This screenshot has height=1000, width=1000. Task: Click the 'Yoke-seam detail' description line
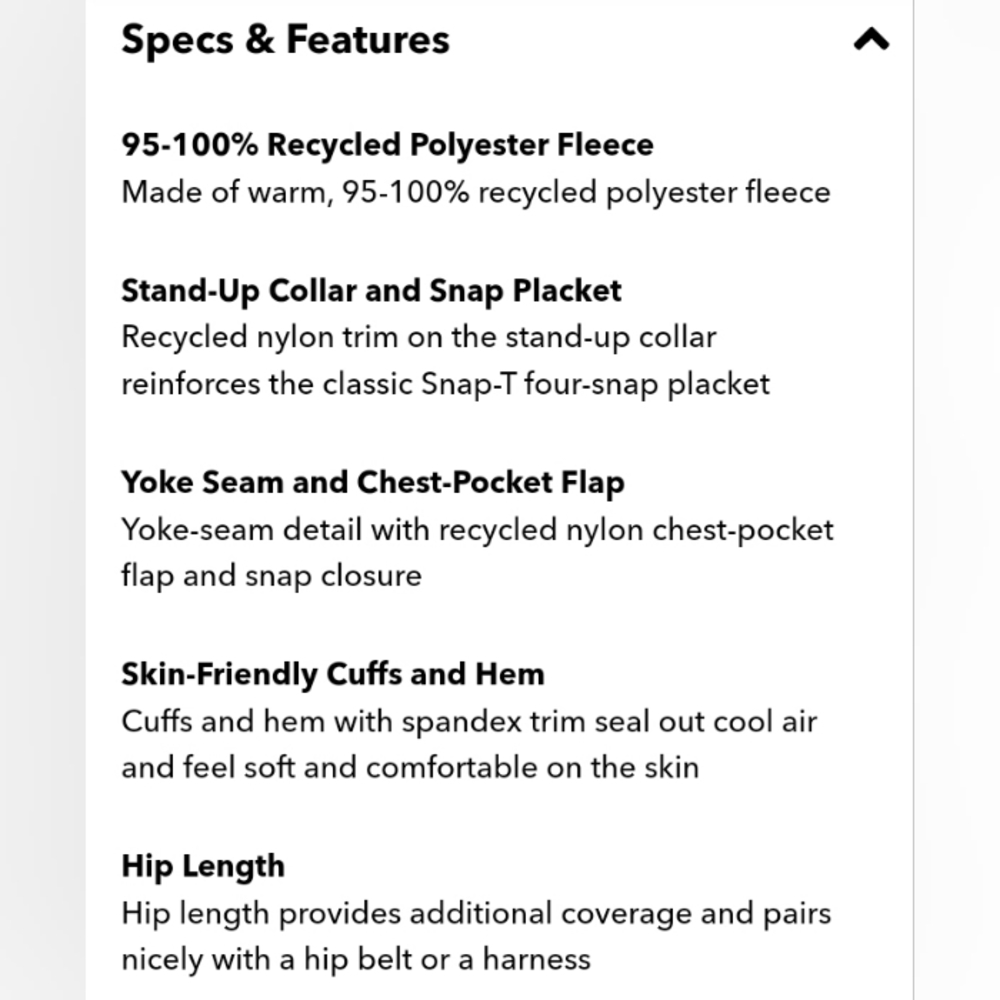478,530
